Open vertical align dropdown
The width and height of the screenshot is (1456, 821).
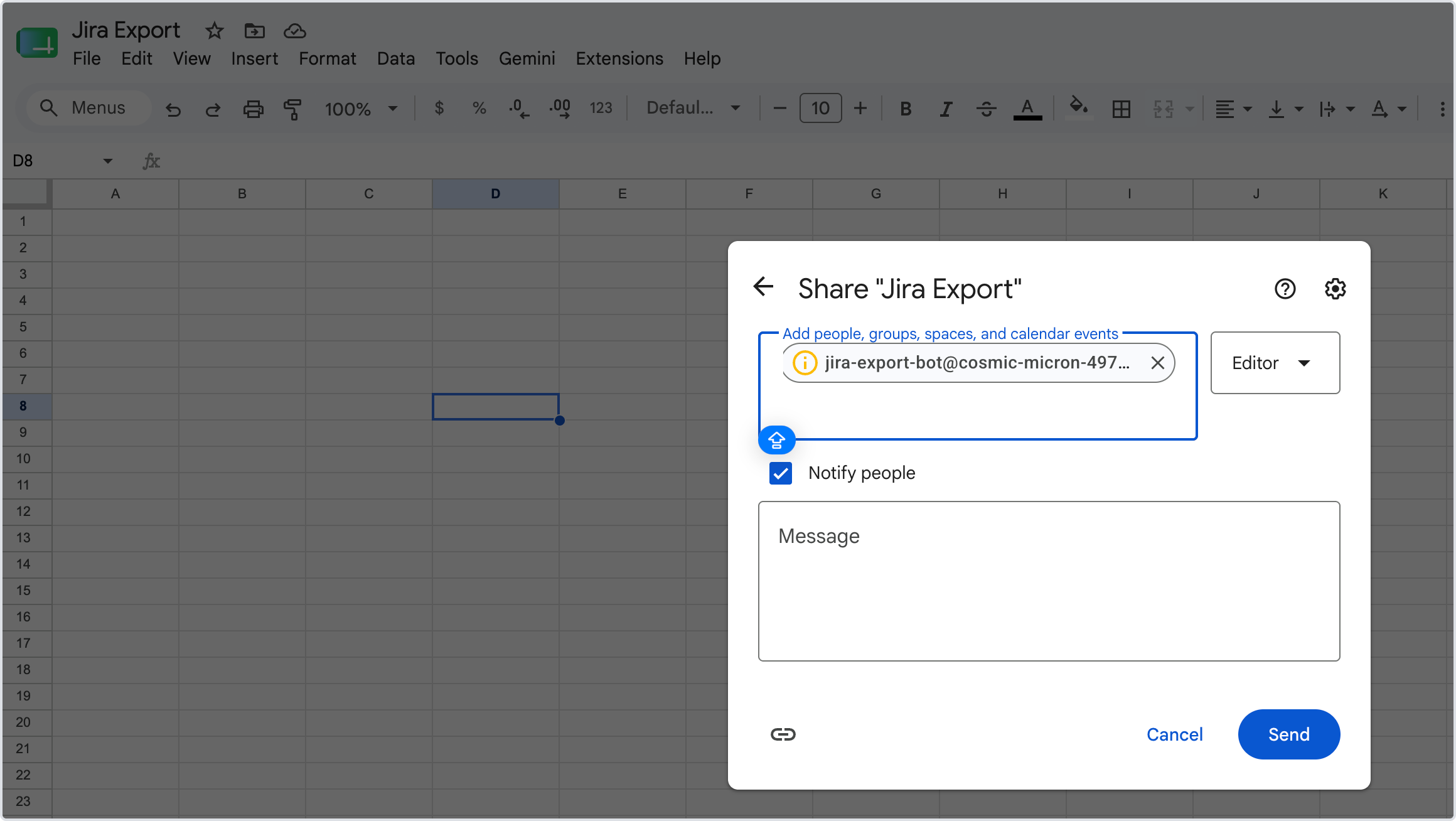pyautogui.click(x=1285, y=109)
